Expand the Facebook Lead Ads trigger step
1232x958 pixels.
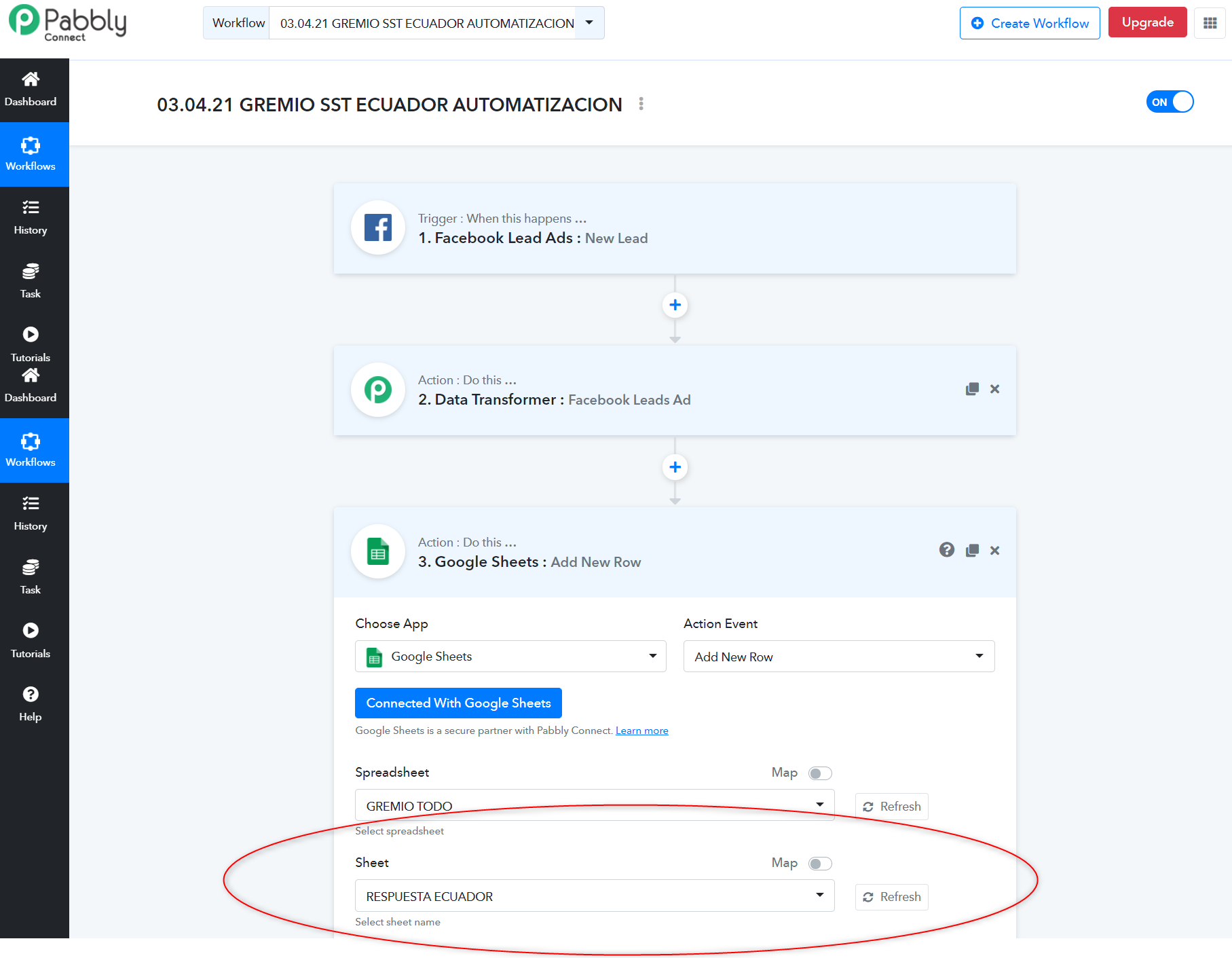[x=675, y=228]
